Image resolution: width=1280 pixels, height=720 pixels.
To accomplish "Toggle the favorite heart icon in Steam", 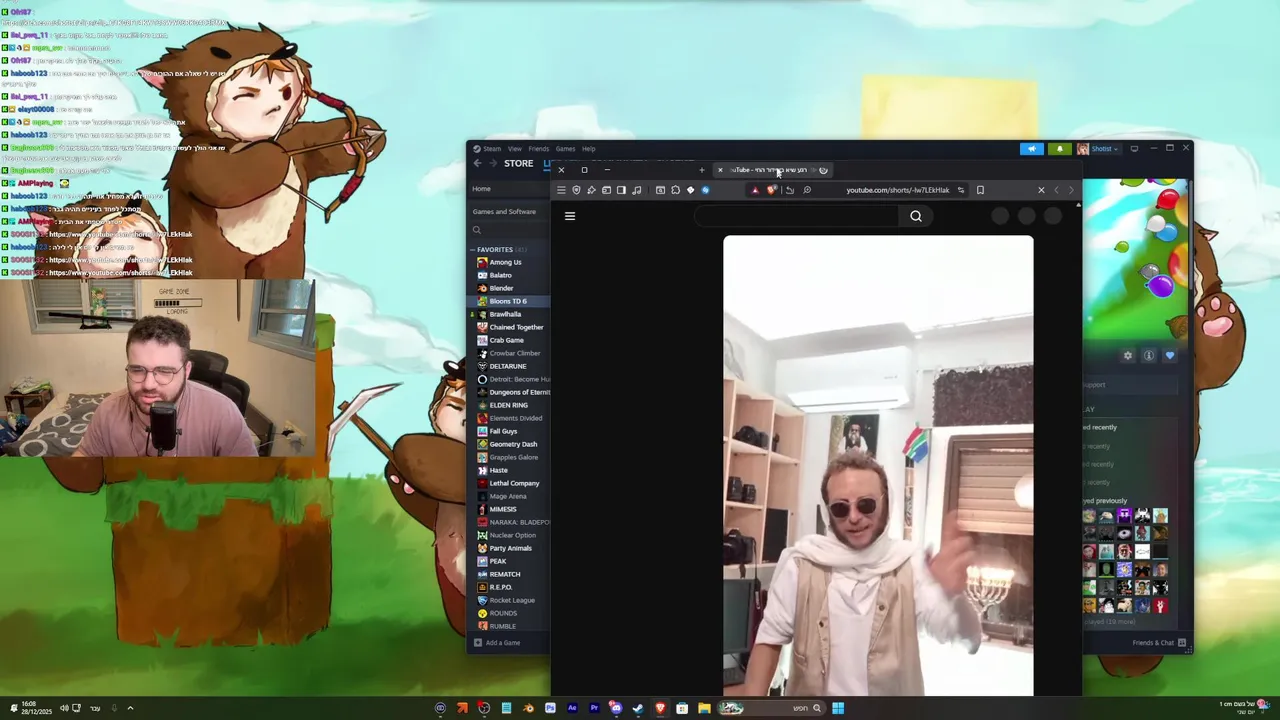I will tap(1170, 355).
